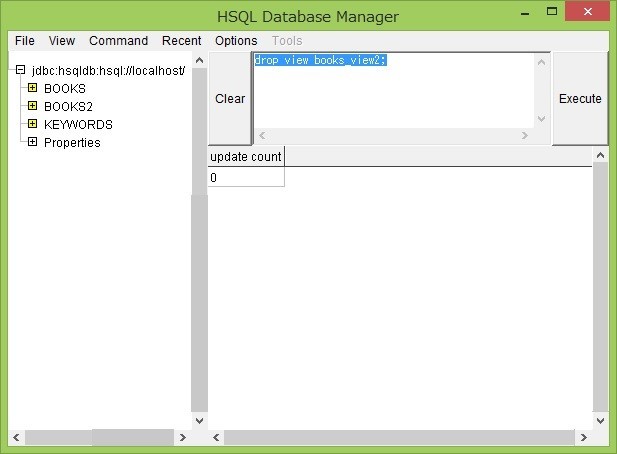Open the Recent menu
The height and width of the screenshot is (454, 617).
point(181,41)
